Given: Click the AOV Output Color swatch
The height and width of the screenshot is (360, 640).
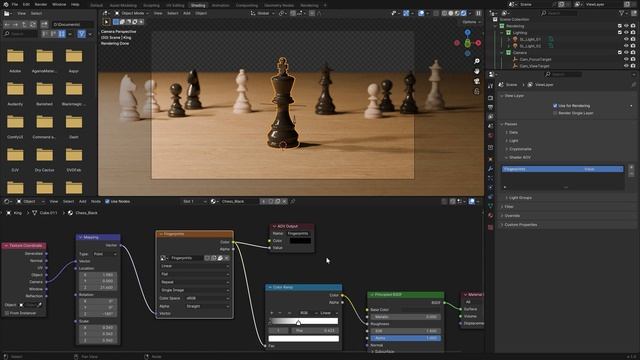Looking at the screenshot, I should click(300, 241).
